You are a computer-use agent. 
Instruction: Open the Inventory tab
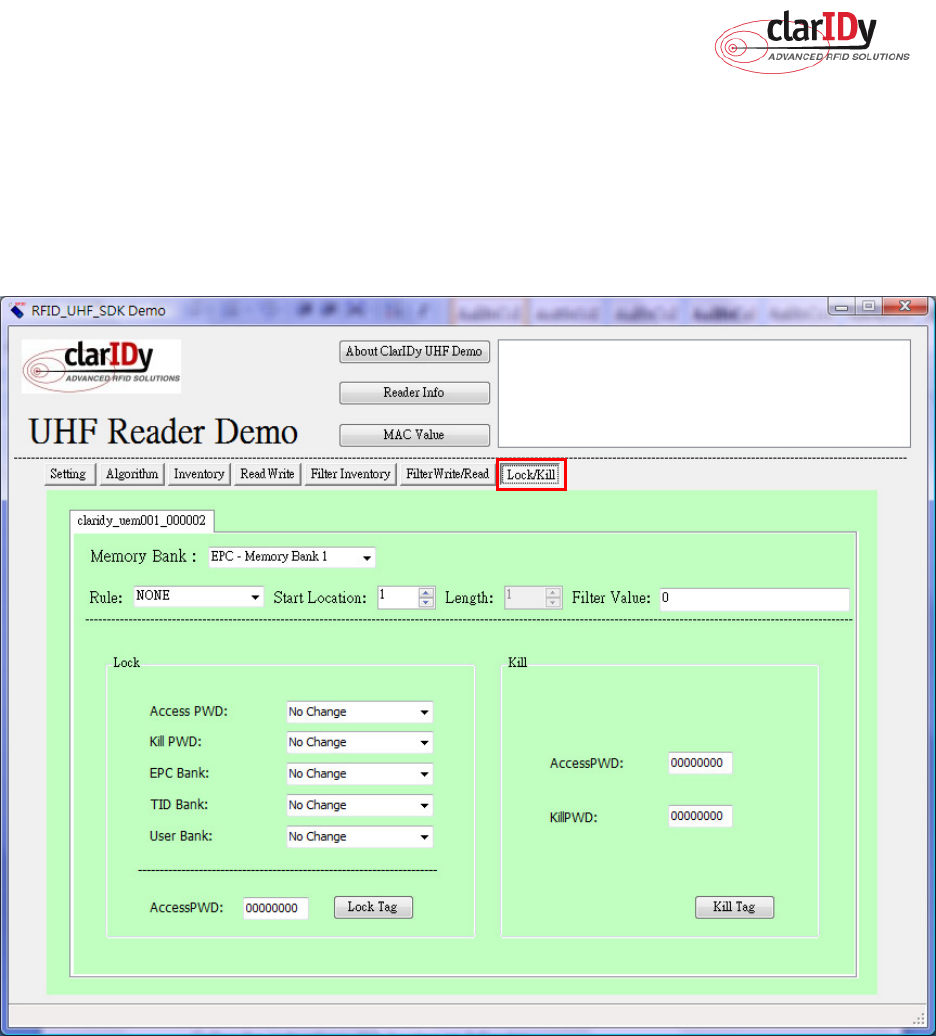tap(199, 474)
